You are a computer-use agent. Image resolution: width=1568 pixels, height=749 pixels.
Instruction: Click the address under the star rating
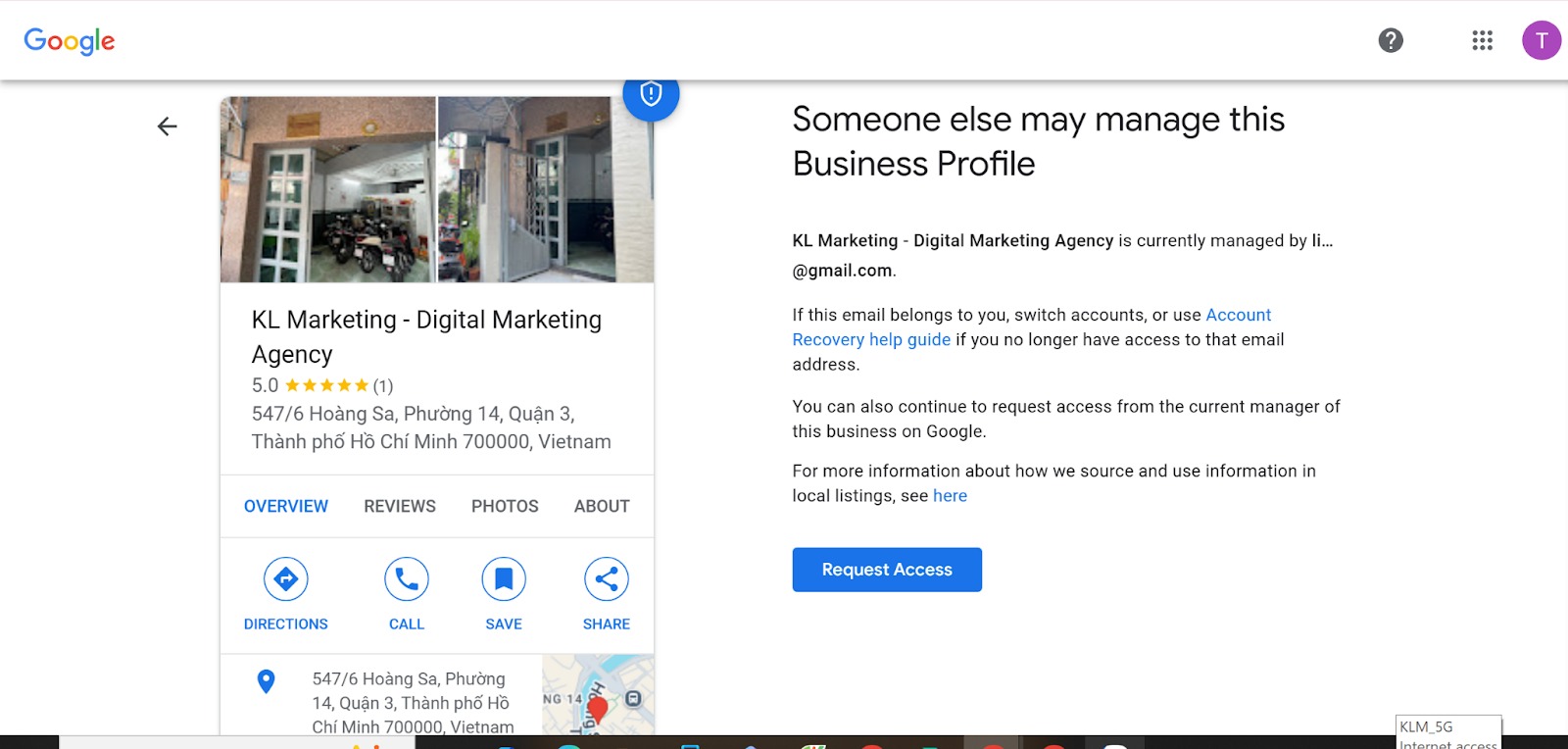tap(431, 427)
